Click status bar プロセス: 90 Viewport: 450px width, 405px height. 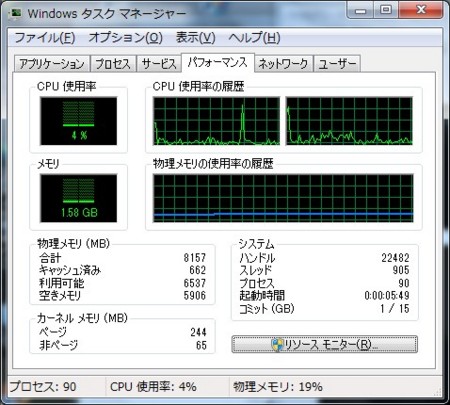click(43, 387)
